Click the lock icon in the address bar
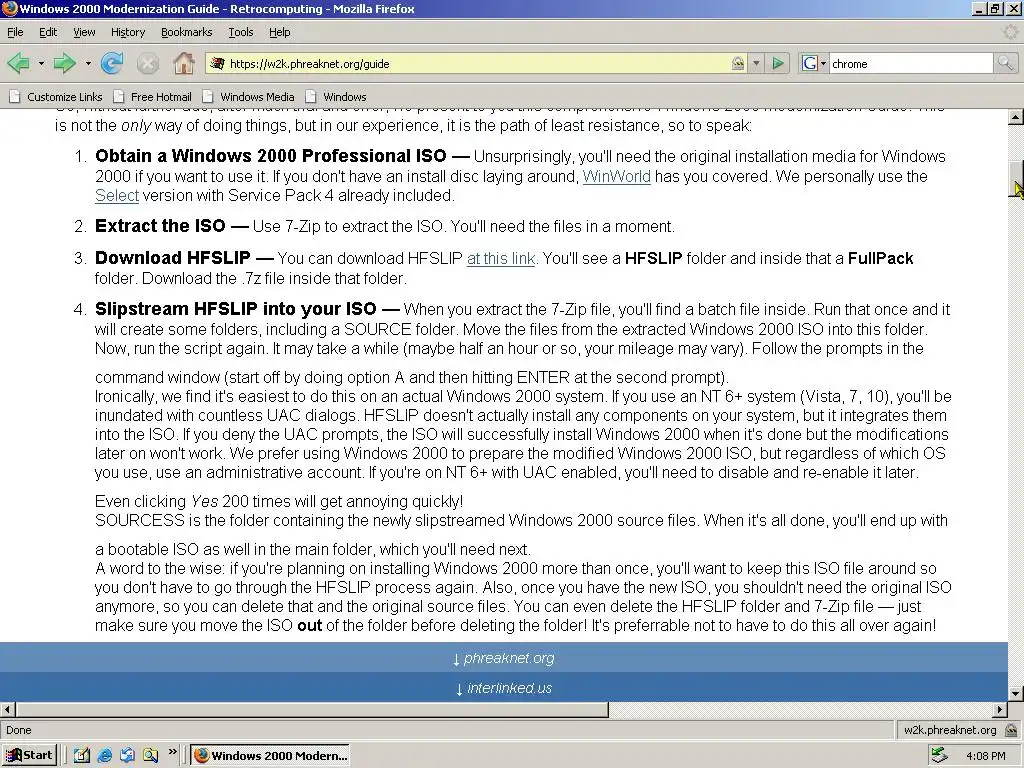1024x768 pixels. (738, 63)
